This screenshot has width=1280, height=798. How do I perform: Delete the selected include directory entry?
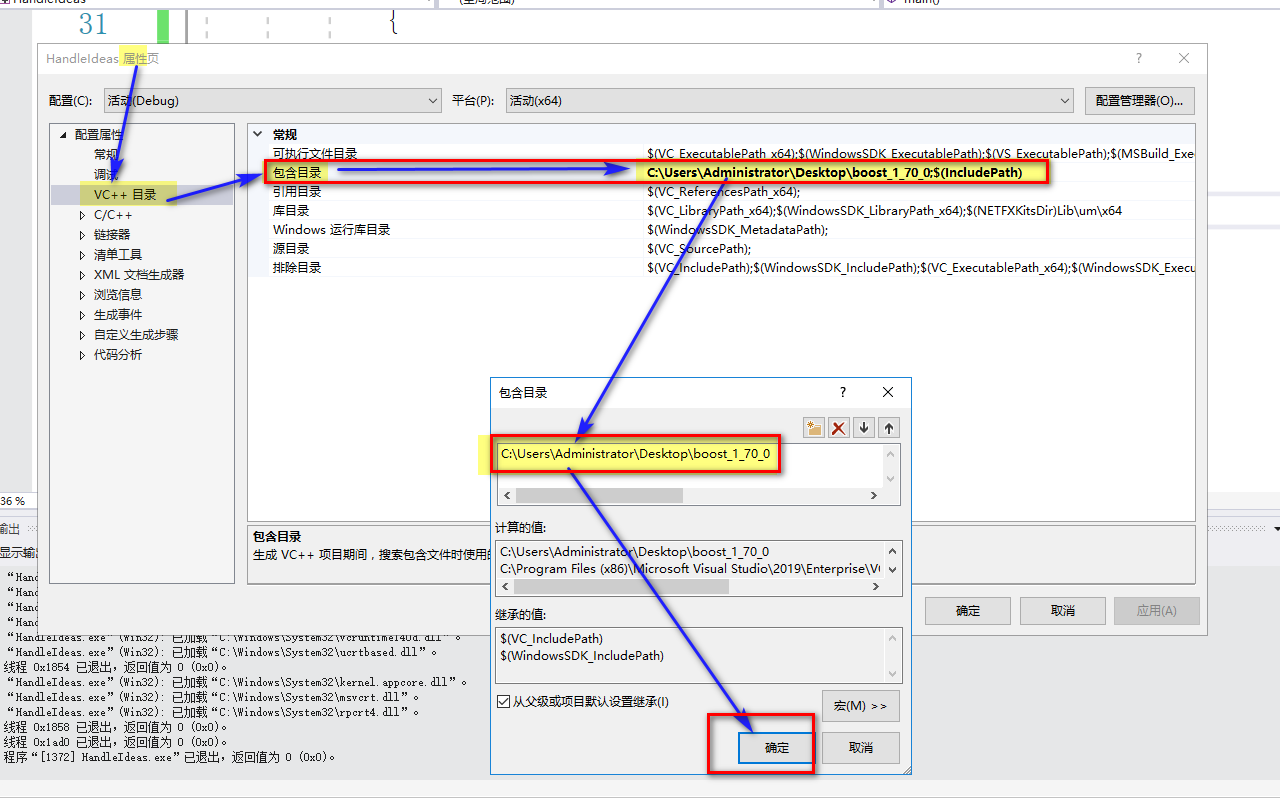coord(839,428)
